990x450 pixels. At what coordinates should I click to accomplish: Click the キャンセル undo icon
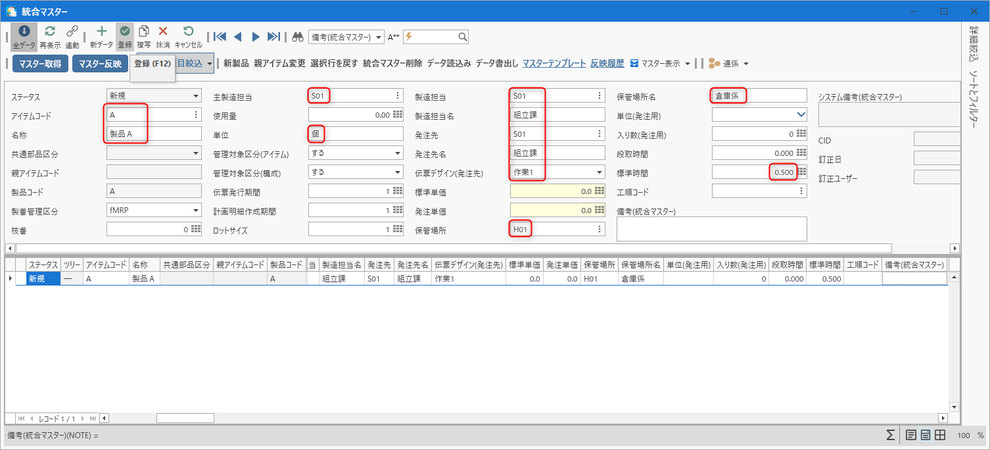(x=188, y=31)
